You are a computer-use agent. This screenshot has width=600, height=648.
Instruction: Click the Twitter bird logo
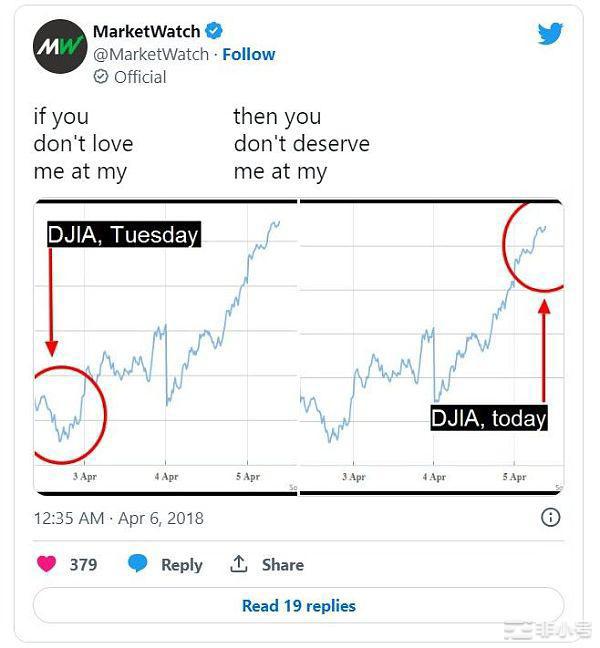click(x=550, y=34)
